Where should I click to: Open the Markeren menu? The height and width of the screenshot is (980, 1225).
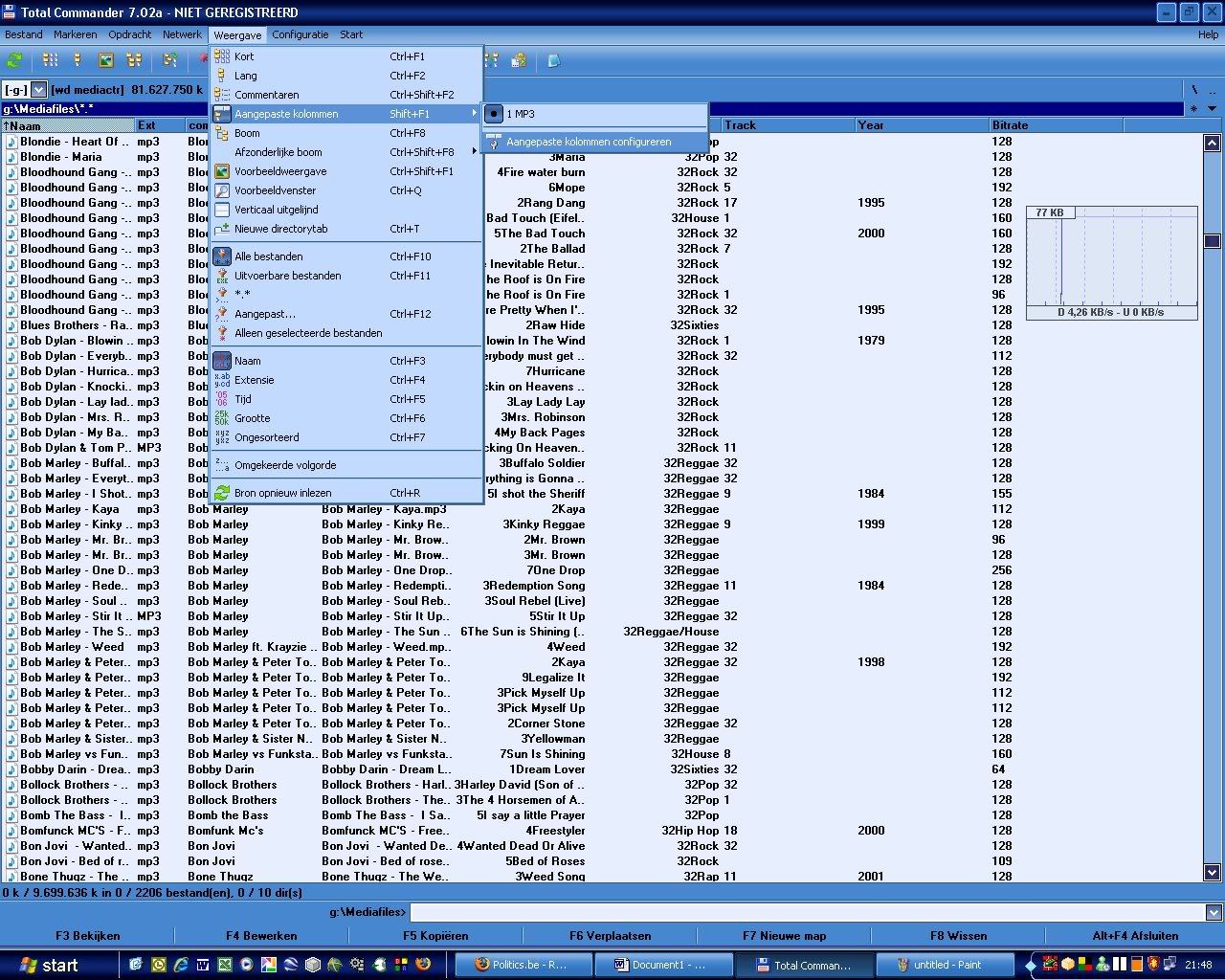coord(76,34)
